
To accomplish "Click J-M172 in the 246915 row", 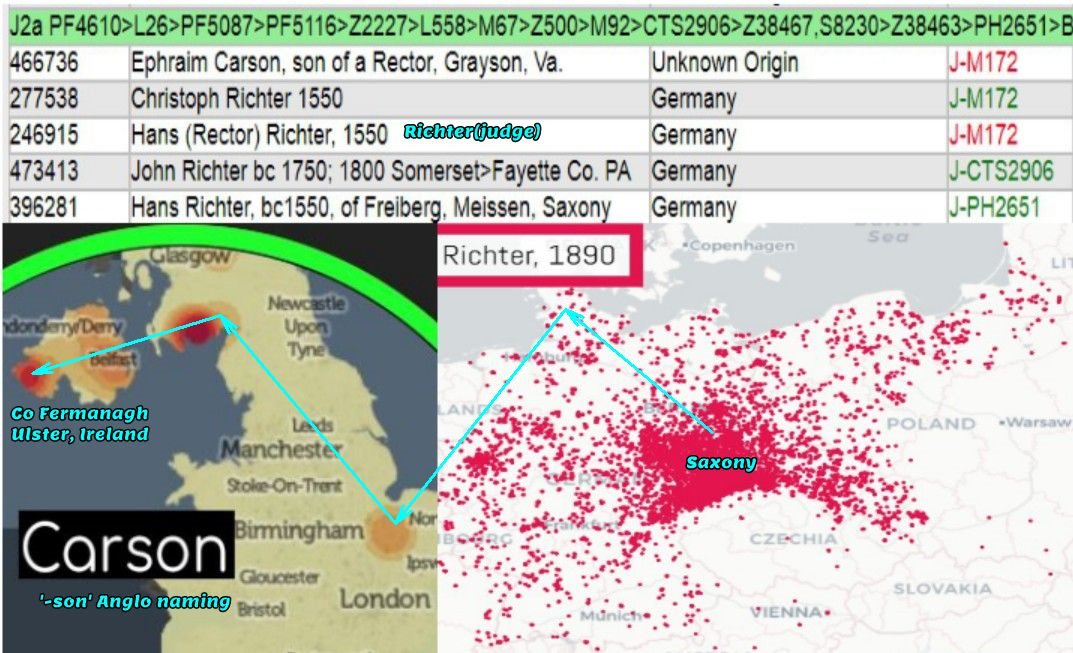I will (x=983, y=136).
